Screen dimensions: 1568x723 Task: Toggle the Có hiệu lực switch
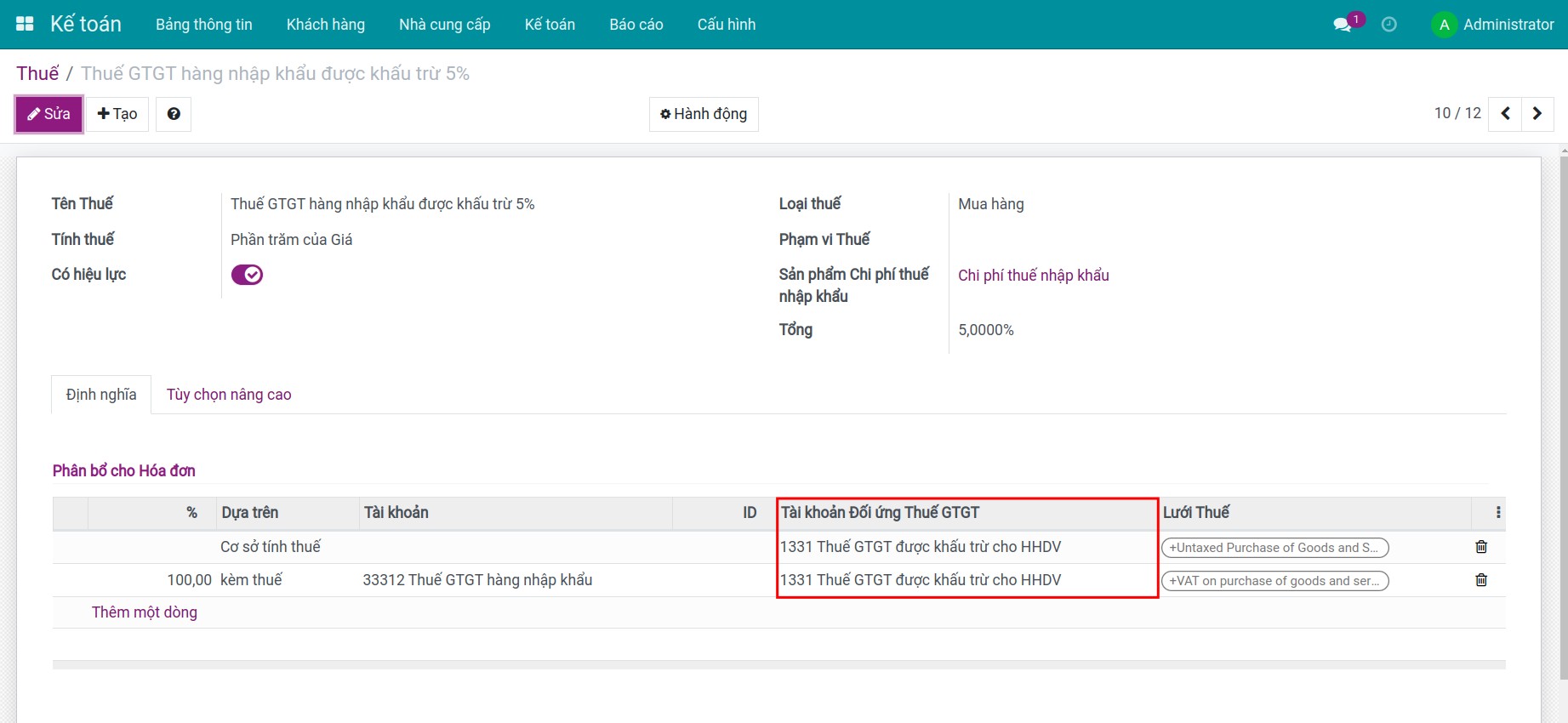(247, 275)
